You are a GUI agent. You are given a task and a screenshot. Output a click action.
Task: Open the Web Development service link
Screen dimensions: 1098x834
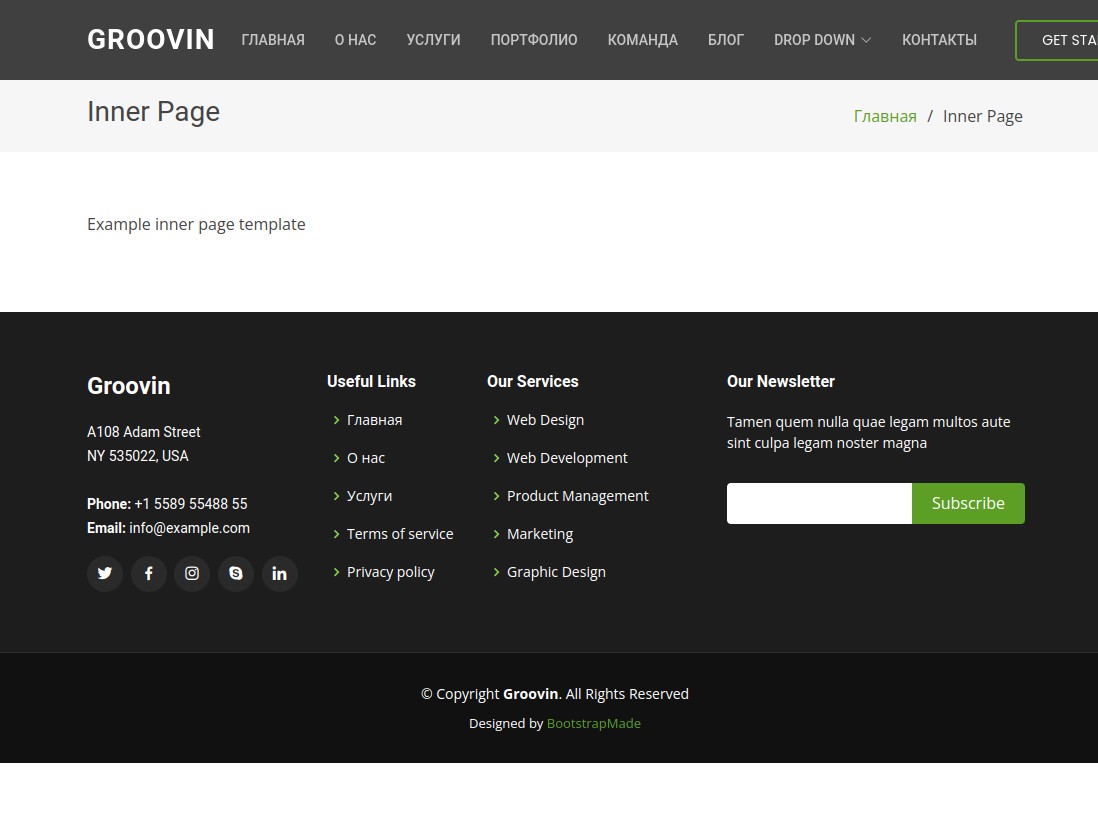pyautogui.click(x=567, y=458)
